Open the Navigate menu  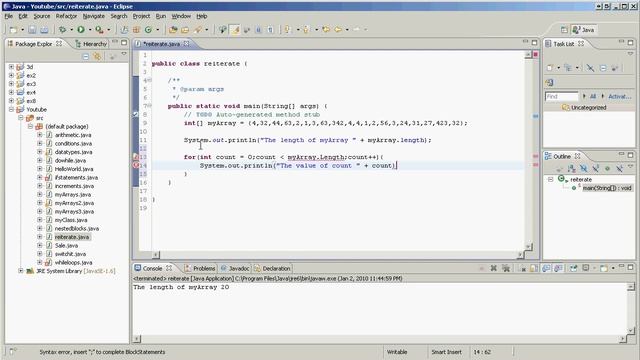[93, 16]
